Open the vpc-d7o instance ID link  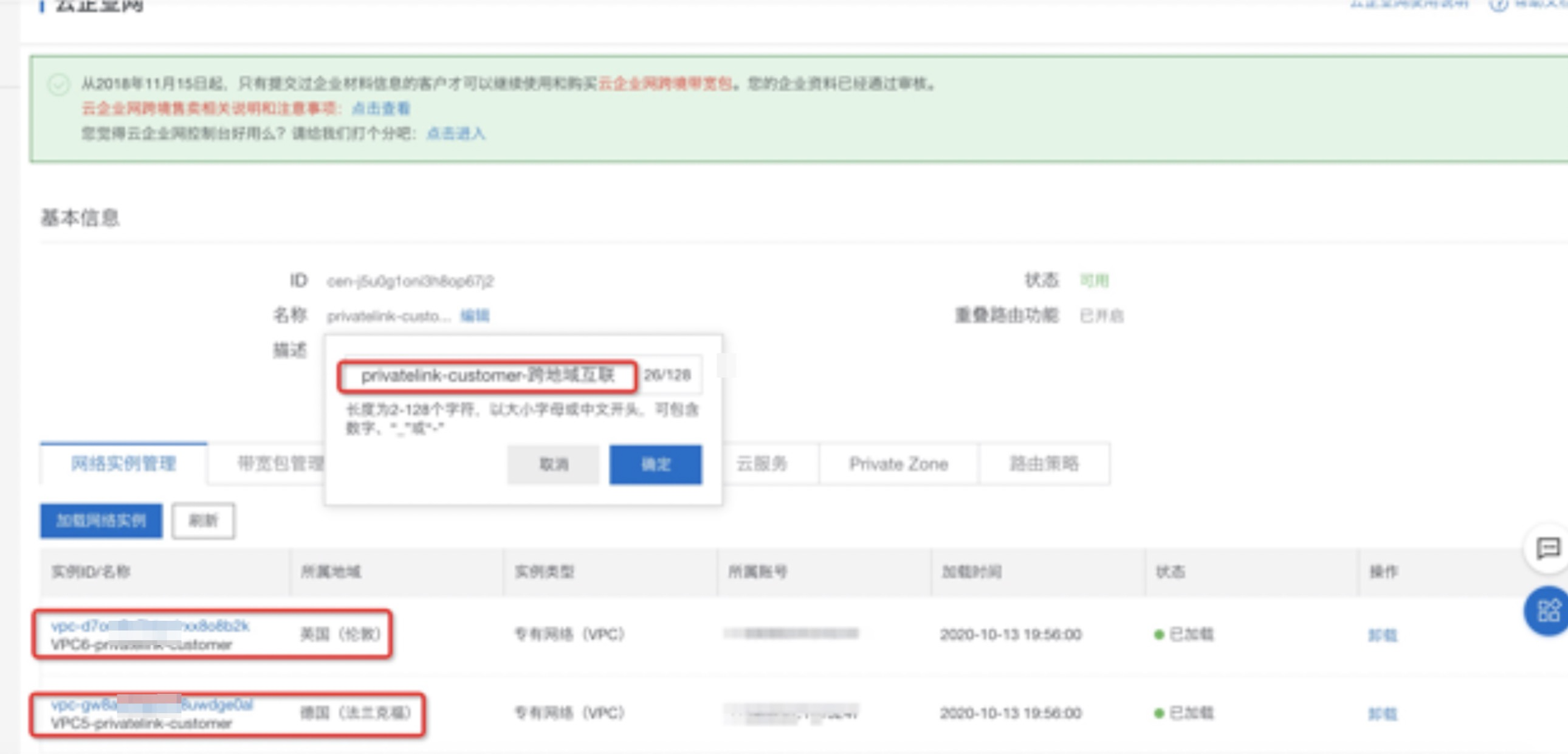[150, 626]
